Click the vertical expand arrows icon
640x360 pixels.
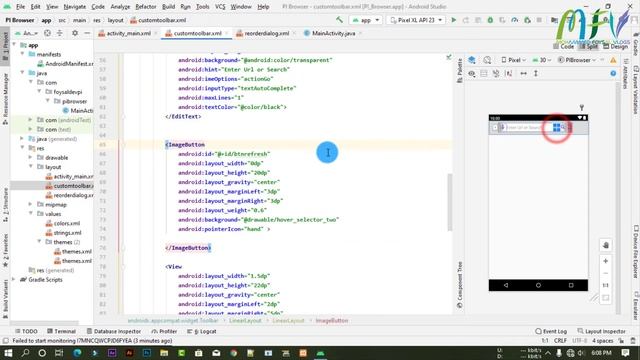coord(536,73)
